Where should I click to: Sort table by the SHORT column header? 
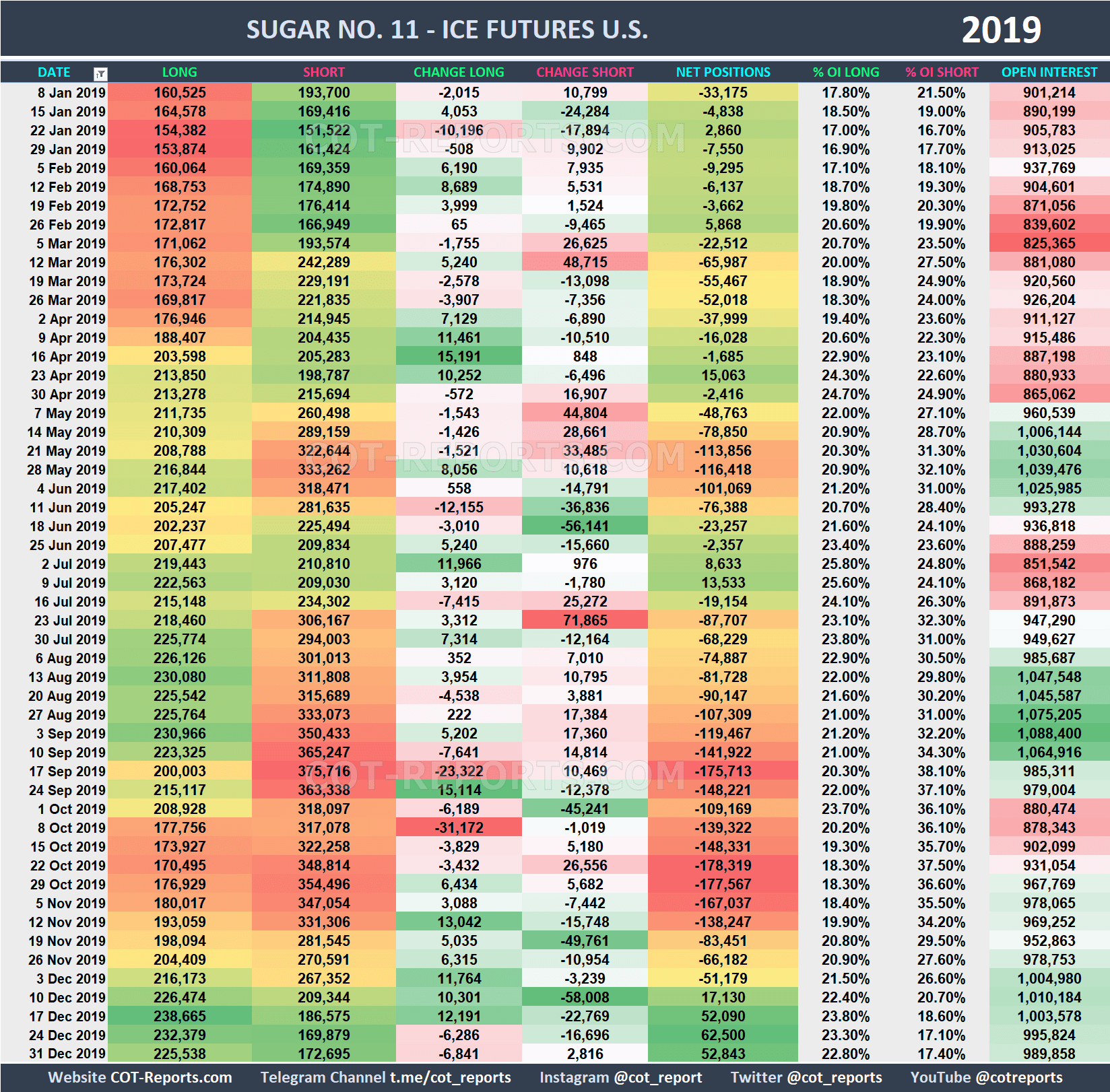click(323, 72)
